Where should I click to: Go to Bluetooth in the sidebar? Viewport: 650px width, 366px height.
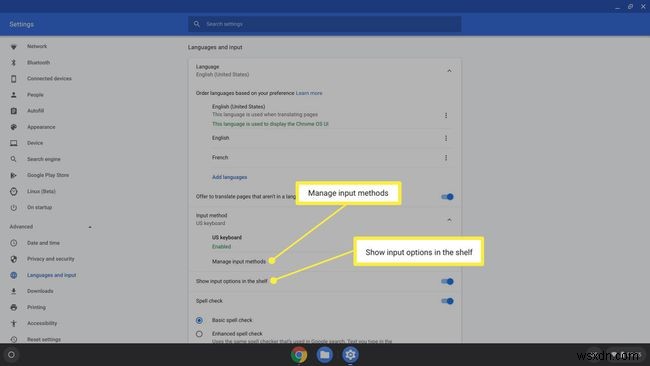click(39, 63)
